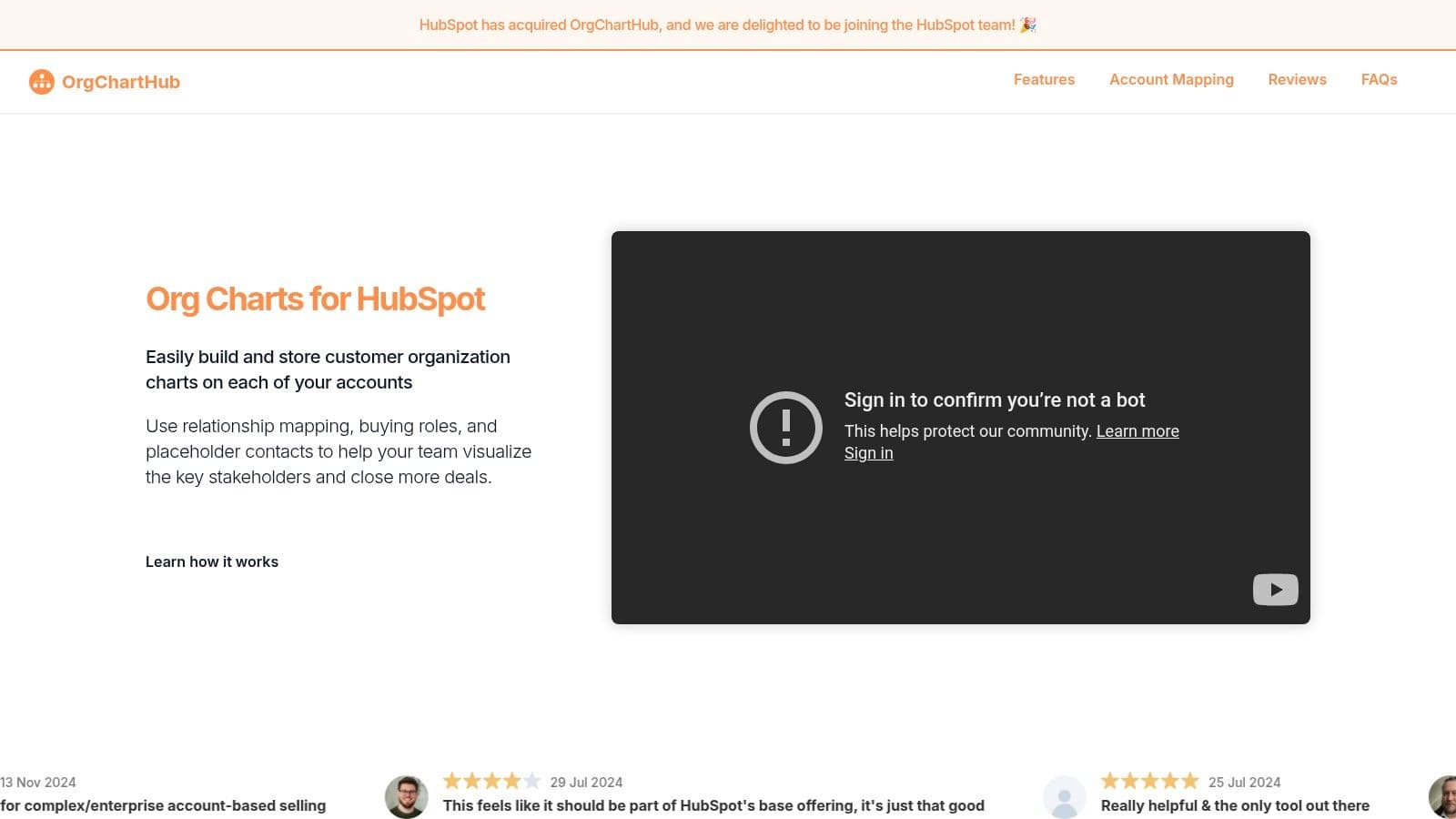Click the OrgChartHub logo icon

point(42,82)
